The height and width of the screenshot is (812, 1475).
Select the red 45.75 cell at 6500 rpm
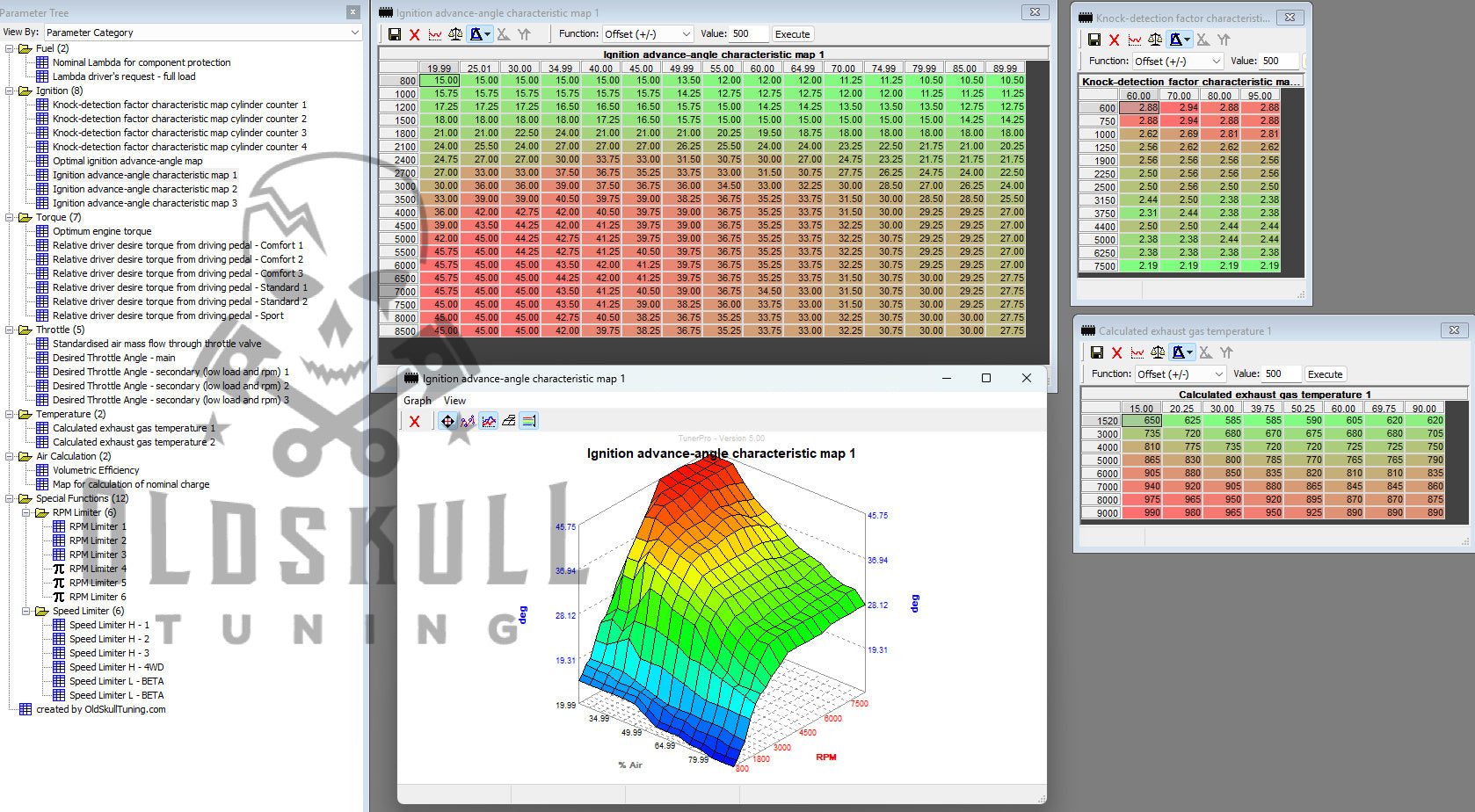point(446,278)
